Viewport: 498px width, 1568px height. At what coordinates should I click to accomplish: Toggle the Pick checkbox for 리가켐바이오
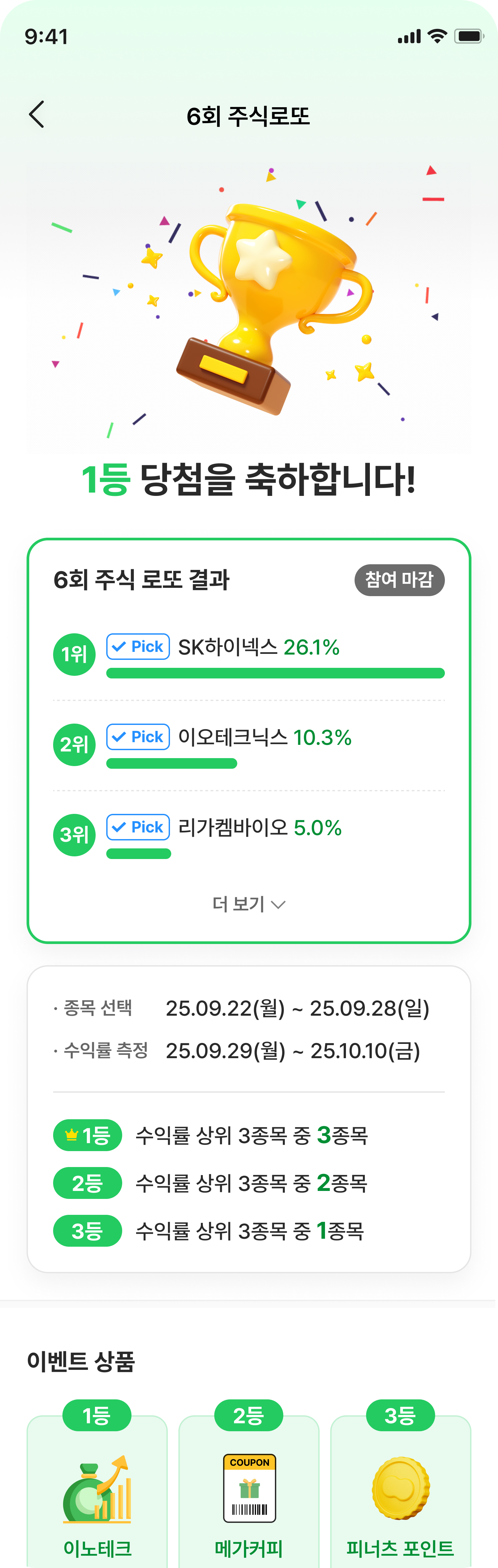(x=138, y=826)
